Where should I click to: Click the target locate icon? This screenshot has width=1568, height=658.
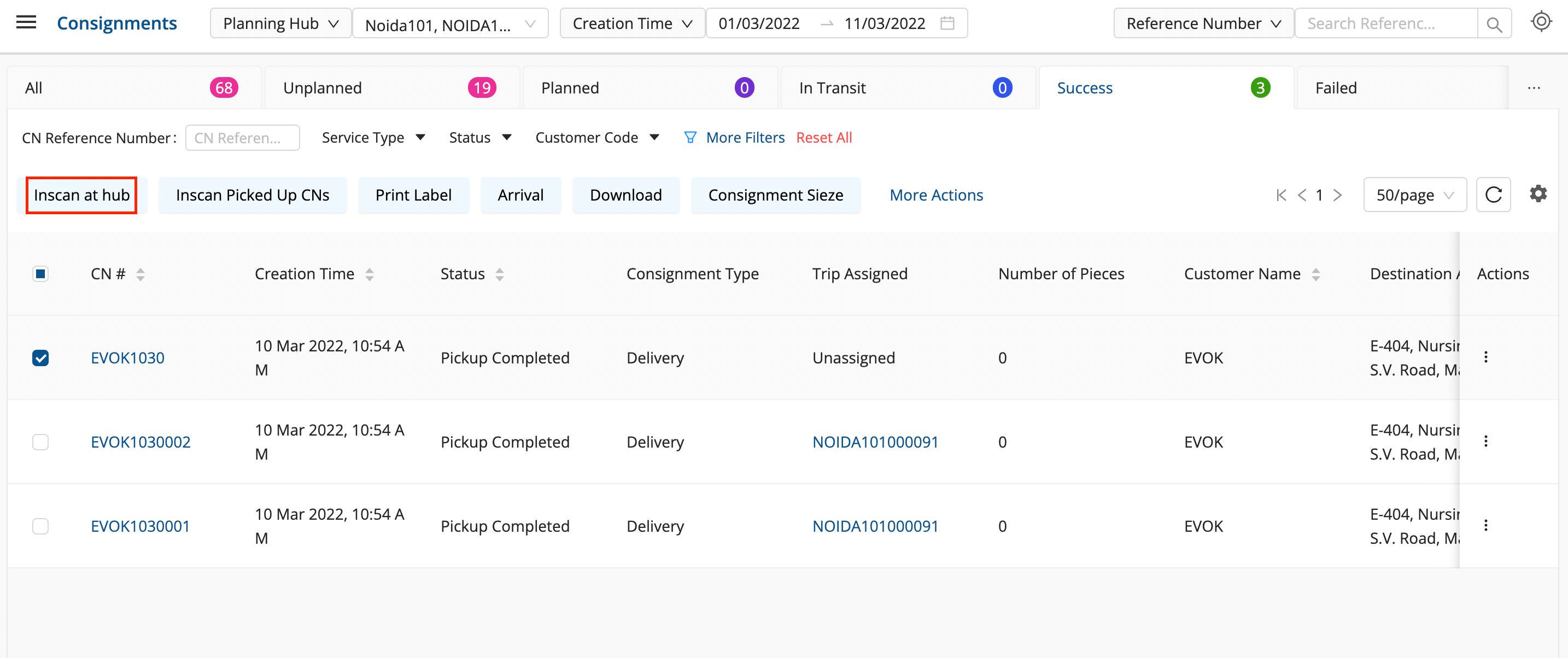click(x=1541, y=22)
